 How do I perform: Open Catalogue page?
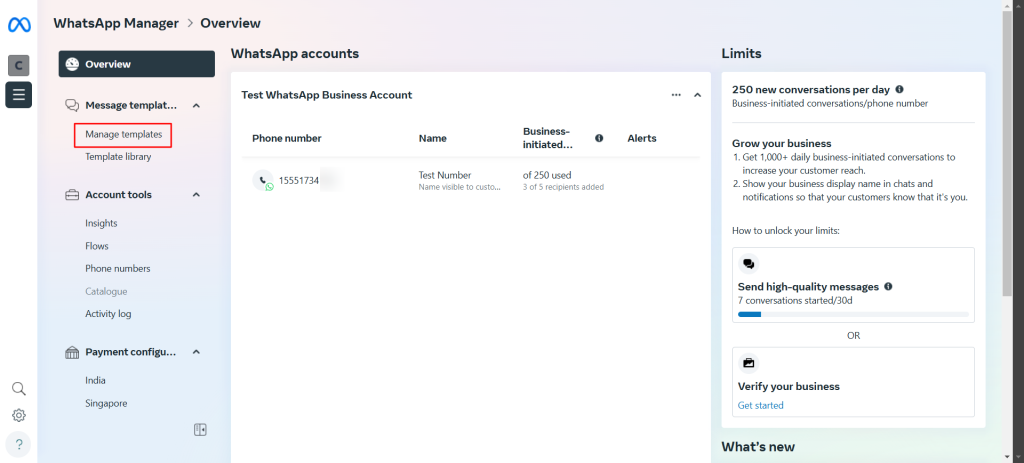pos(106,291)
